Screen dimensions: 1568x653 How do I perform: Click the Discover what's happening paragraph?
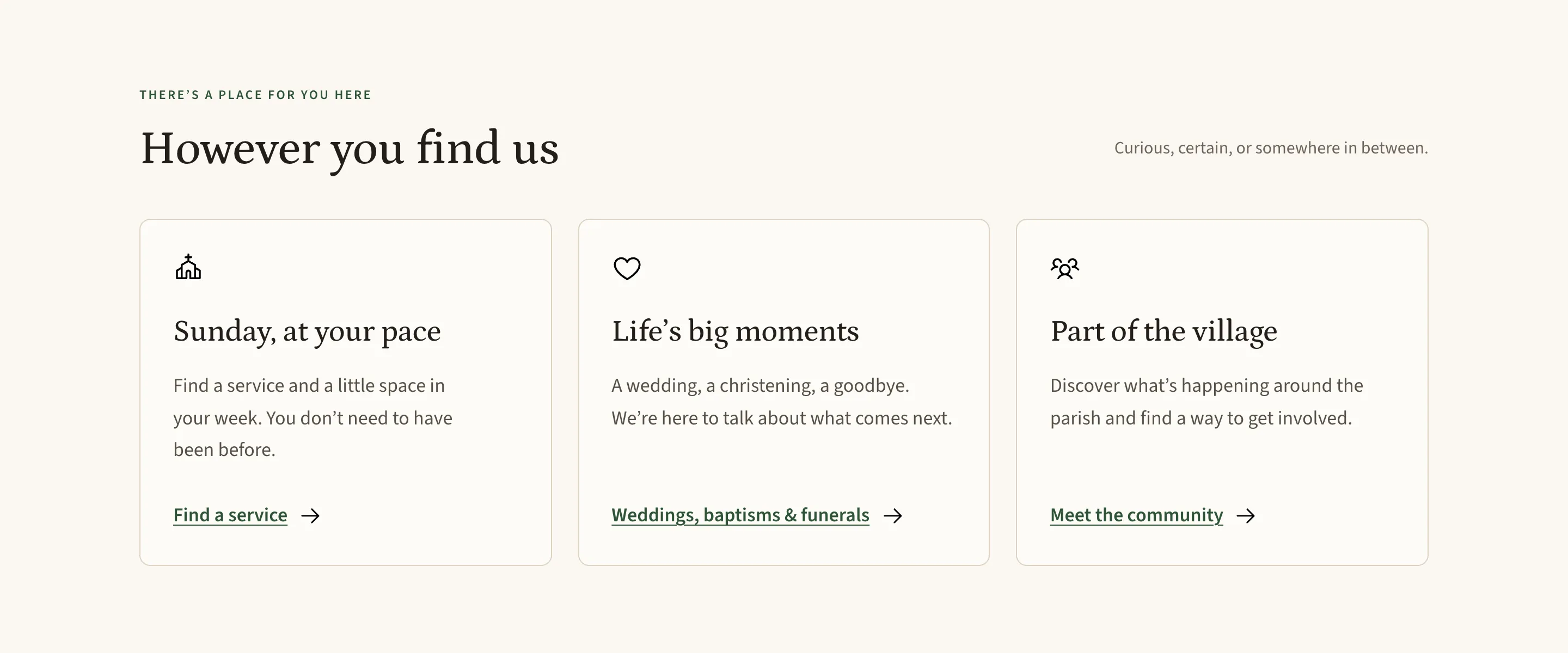coord(1206,402)
